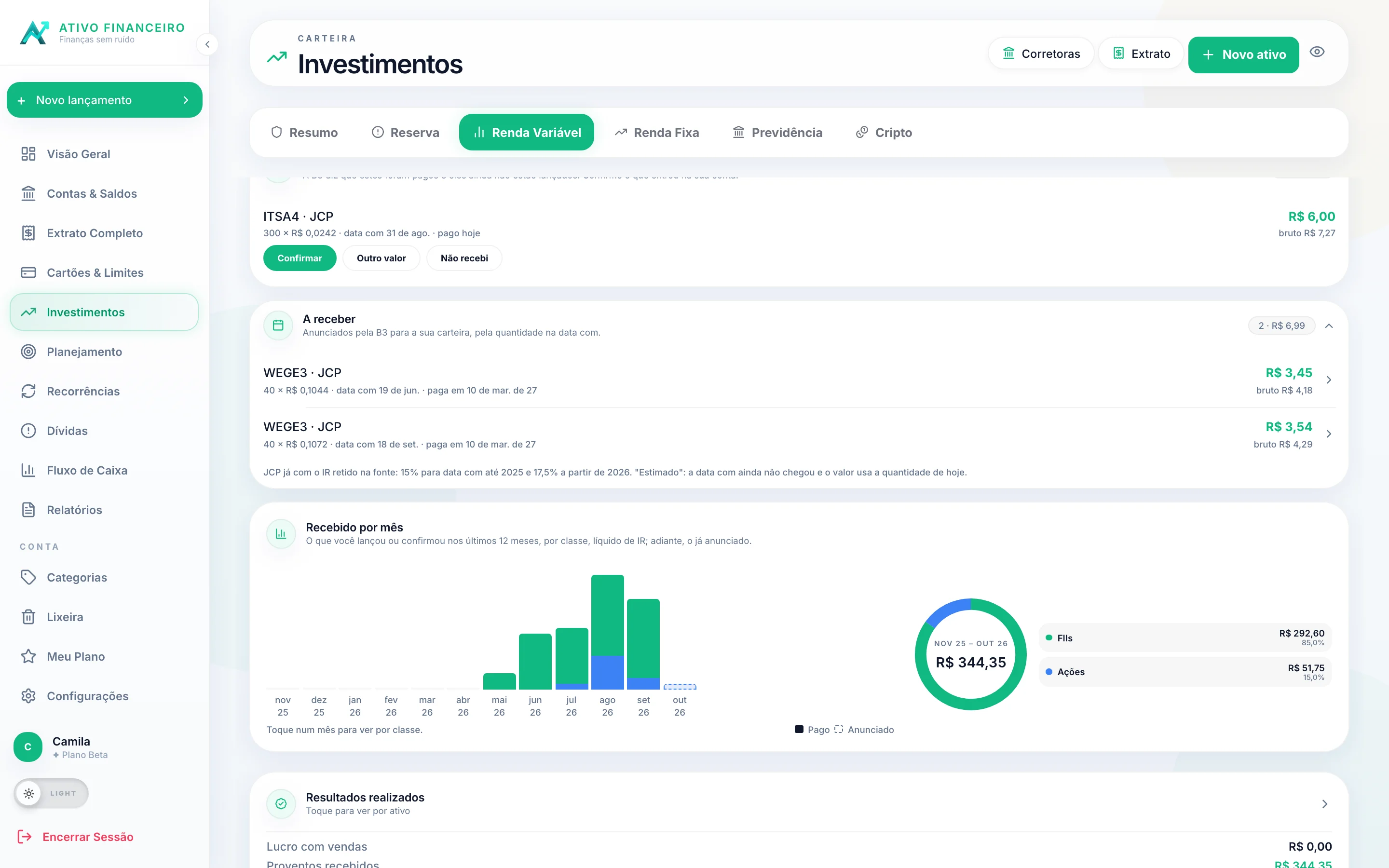This screenshot has width=1389, height=868.
Task: Open Meu Plano star icon
Action: pyautogui.click(x=28, y=656)
